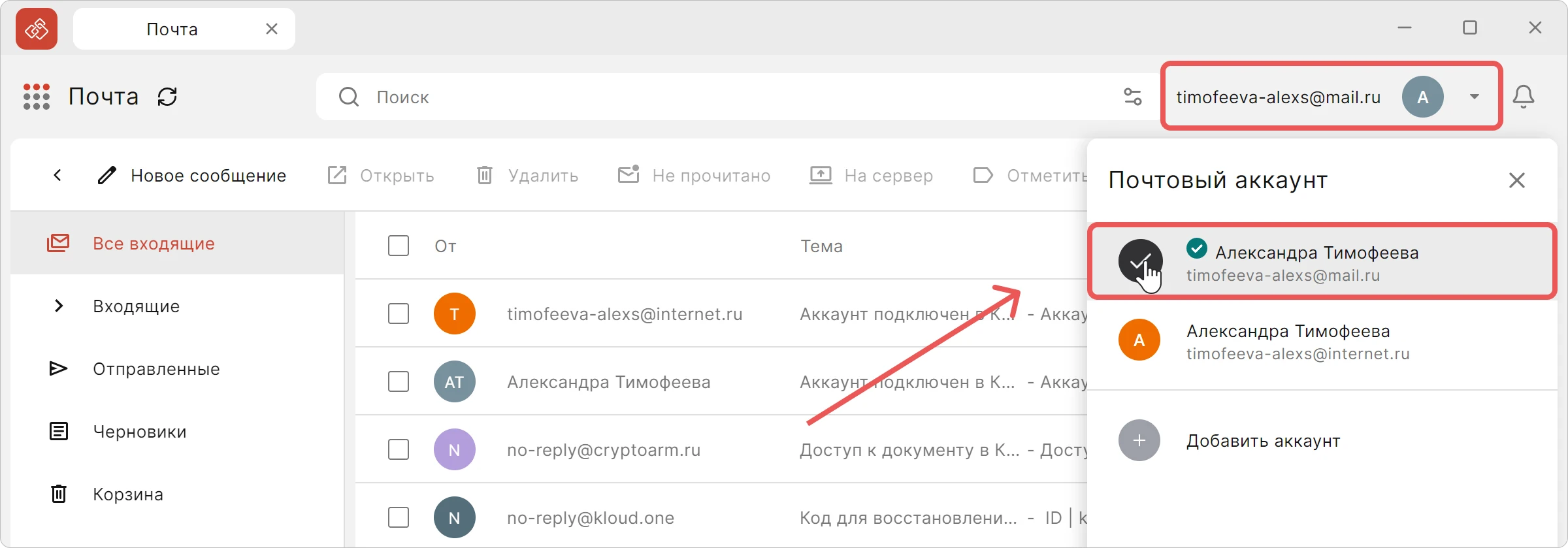The height and width of the screenshot is (548, 1568).
Task: Mark as Не прочитано
Action: pos(694,175)
